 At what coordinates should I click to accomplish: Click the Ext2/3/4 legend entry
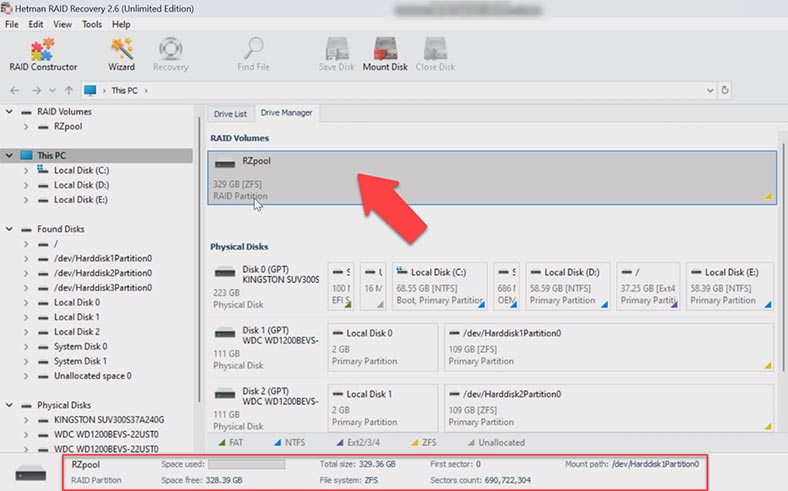pyautogui.click(x=358, y=443)
